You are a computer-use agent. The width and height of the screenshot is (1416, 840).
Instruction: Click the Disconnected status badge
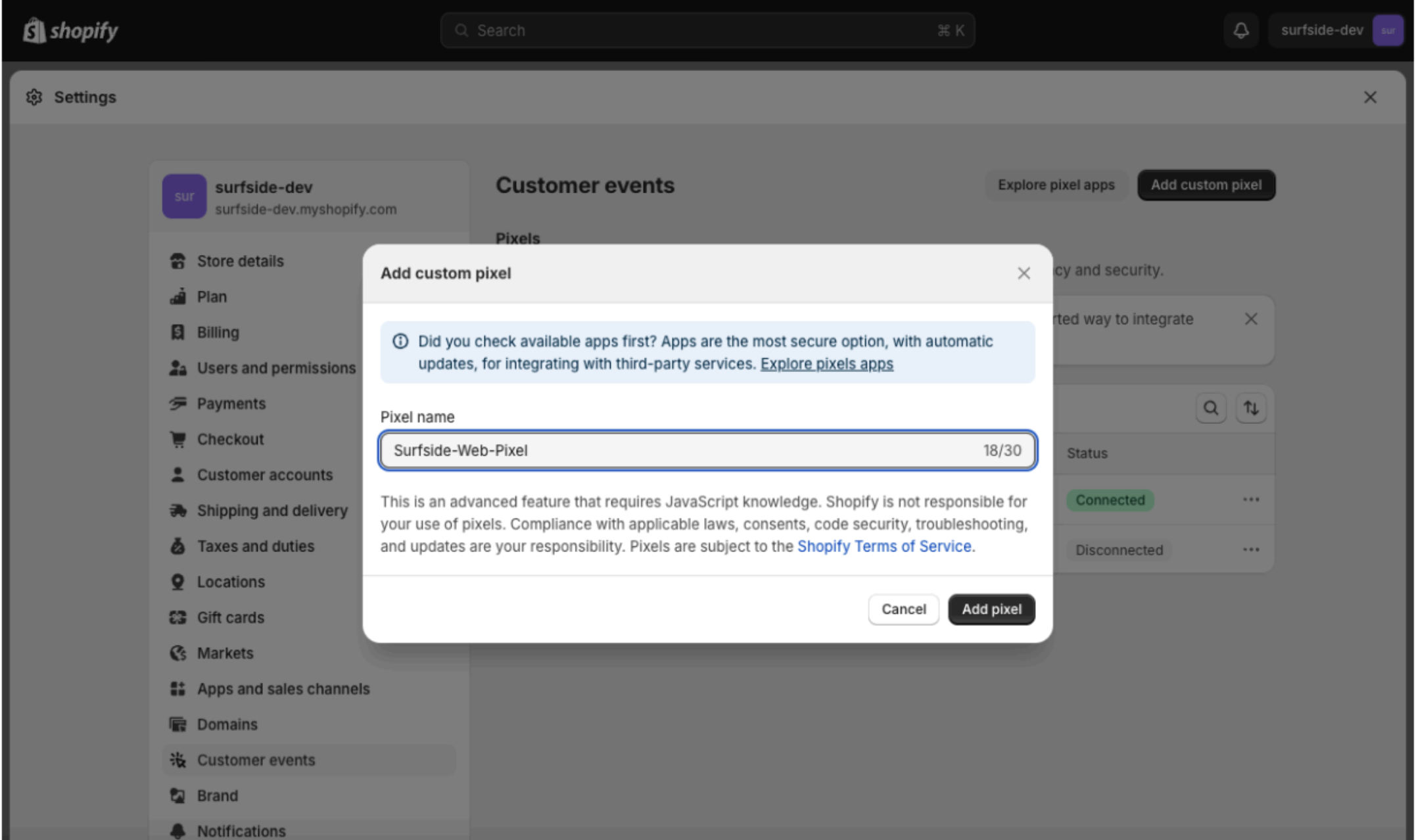[x=1119, y=549]
